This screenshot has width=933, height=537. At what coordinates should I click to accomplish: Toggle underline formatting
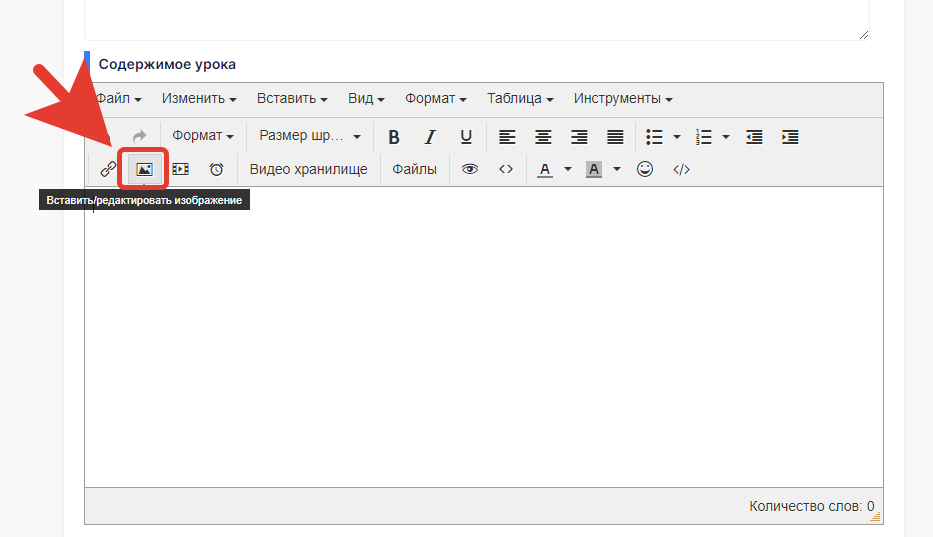[466, 137]
